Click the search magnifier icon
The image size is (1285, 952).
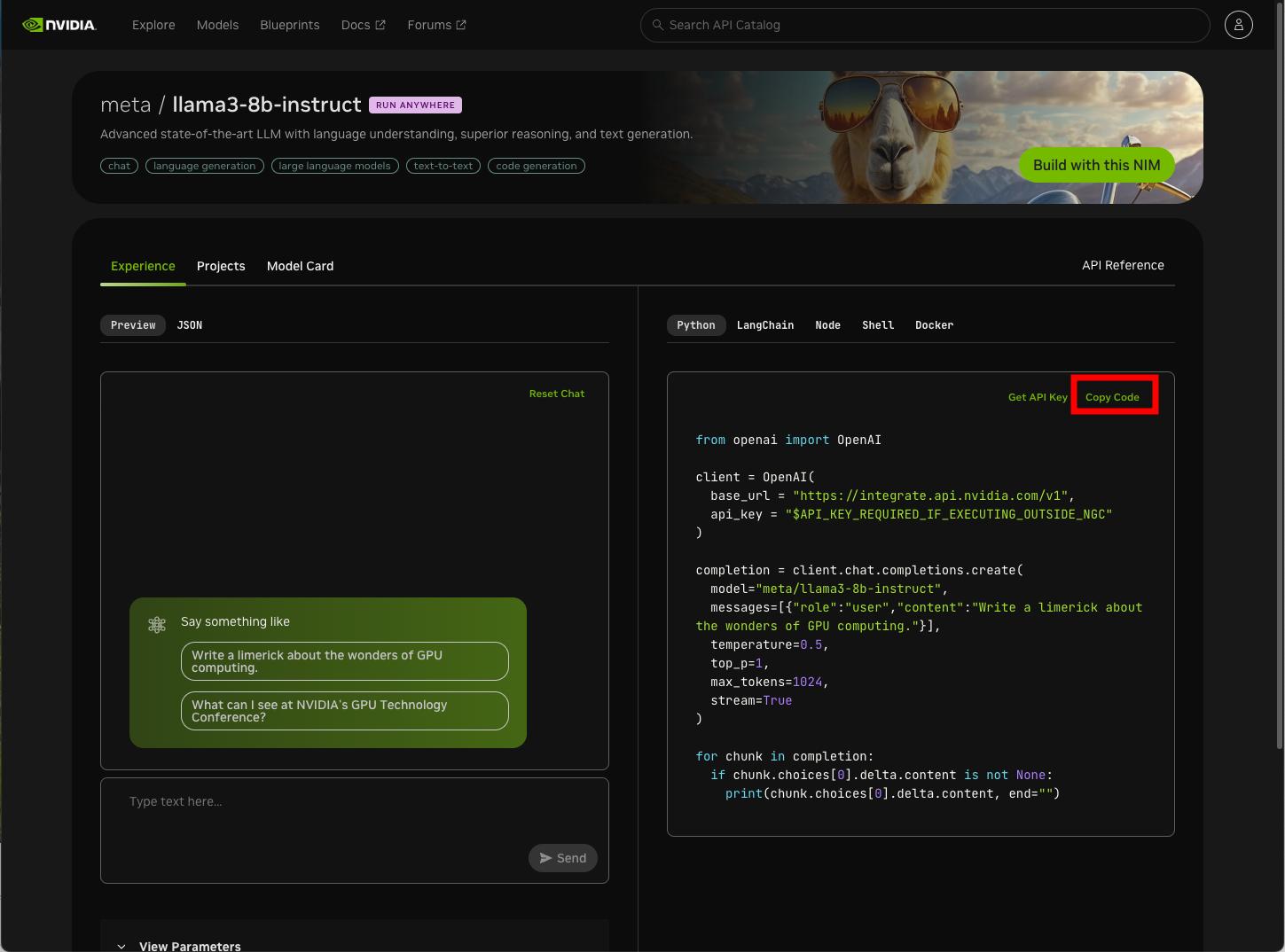click(657, 25)
